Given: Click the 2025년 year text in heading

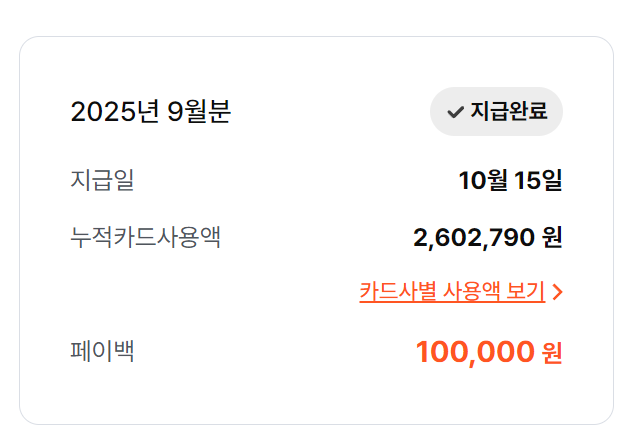Looking at the screenshot, I should tap(115, 112).
